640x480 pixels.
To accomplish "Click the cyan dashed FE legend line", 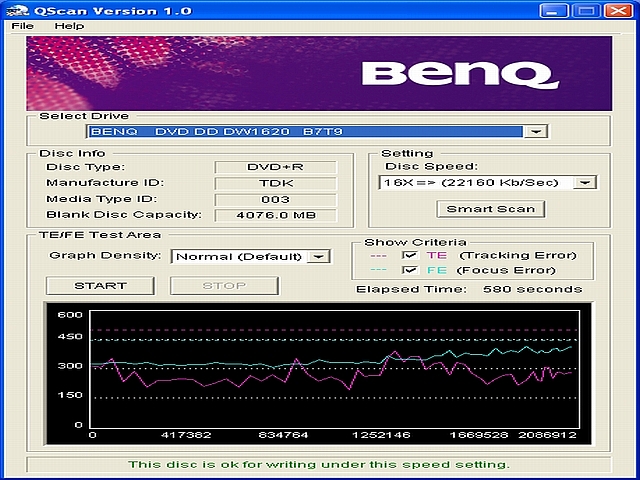I will tap(378, 270).
